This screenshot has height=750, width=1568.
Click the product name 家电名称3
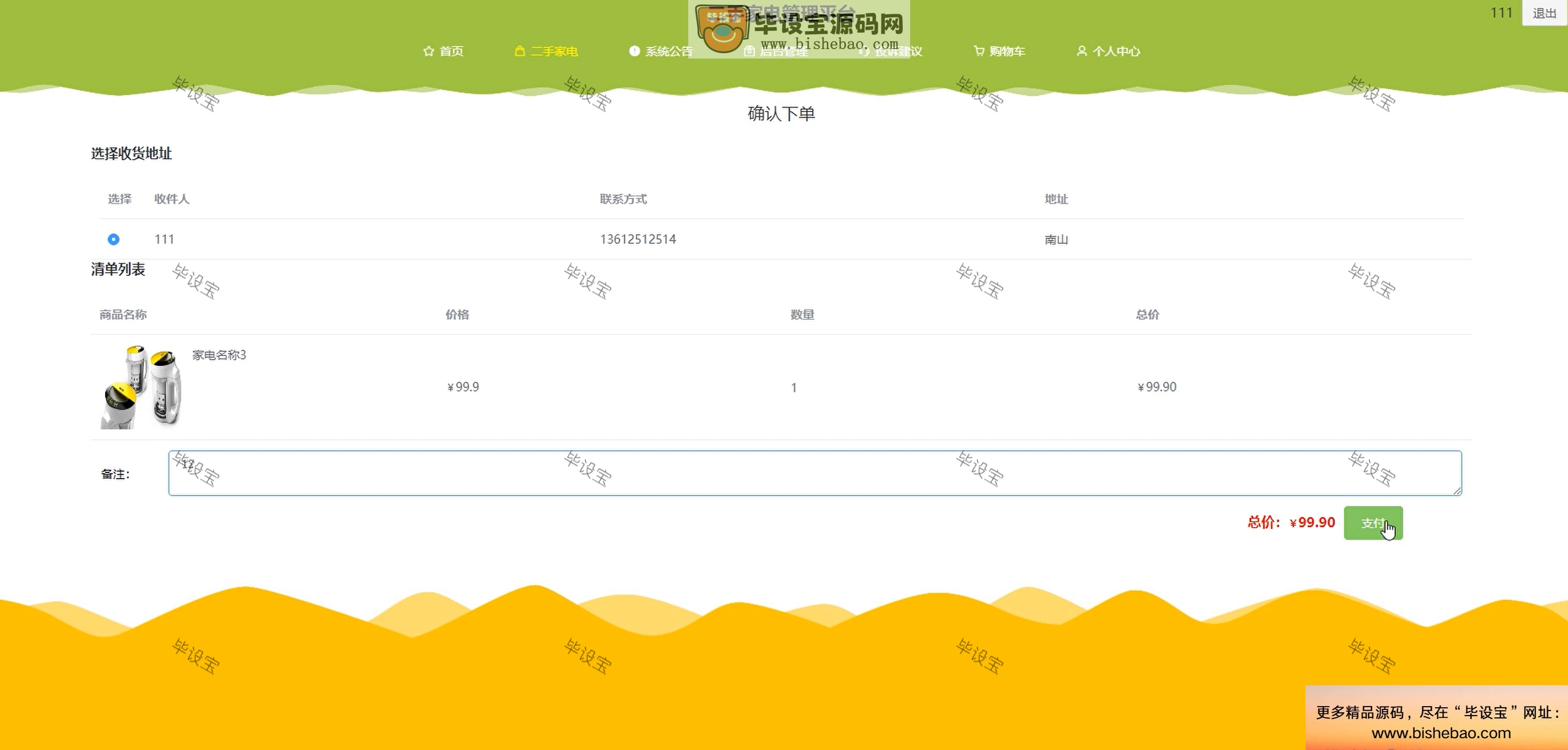tap(219, 355)
